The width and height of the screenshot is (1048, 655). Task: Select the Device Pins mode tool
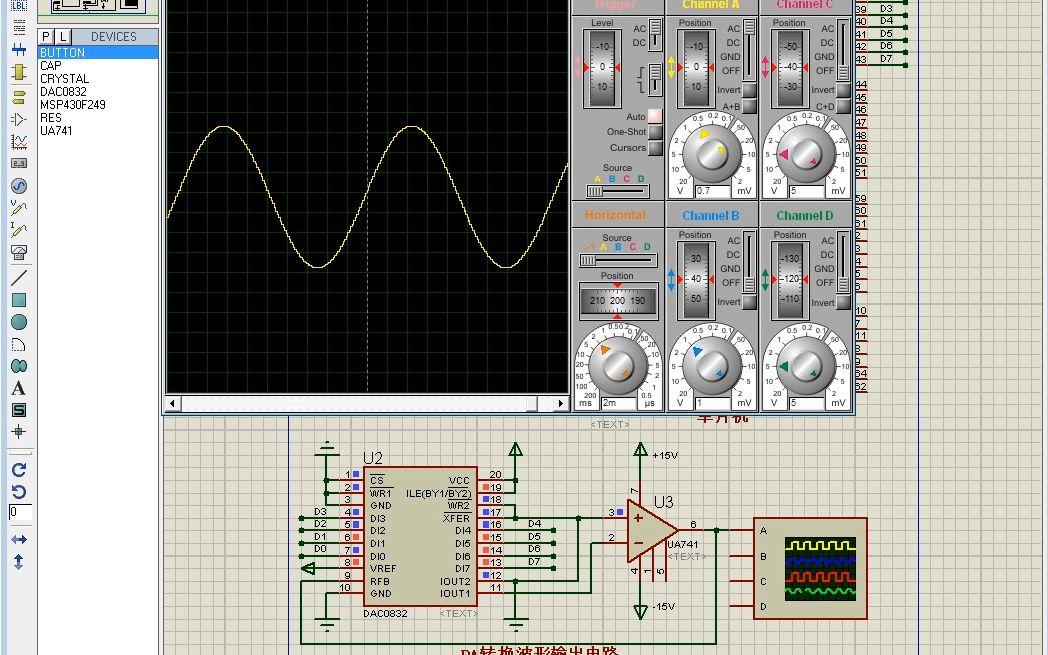pyautogui.click(x=19, y=120)
